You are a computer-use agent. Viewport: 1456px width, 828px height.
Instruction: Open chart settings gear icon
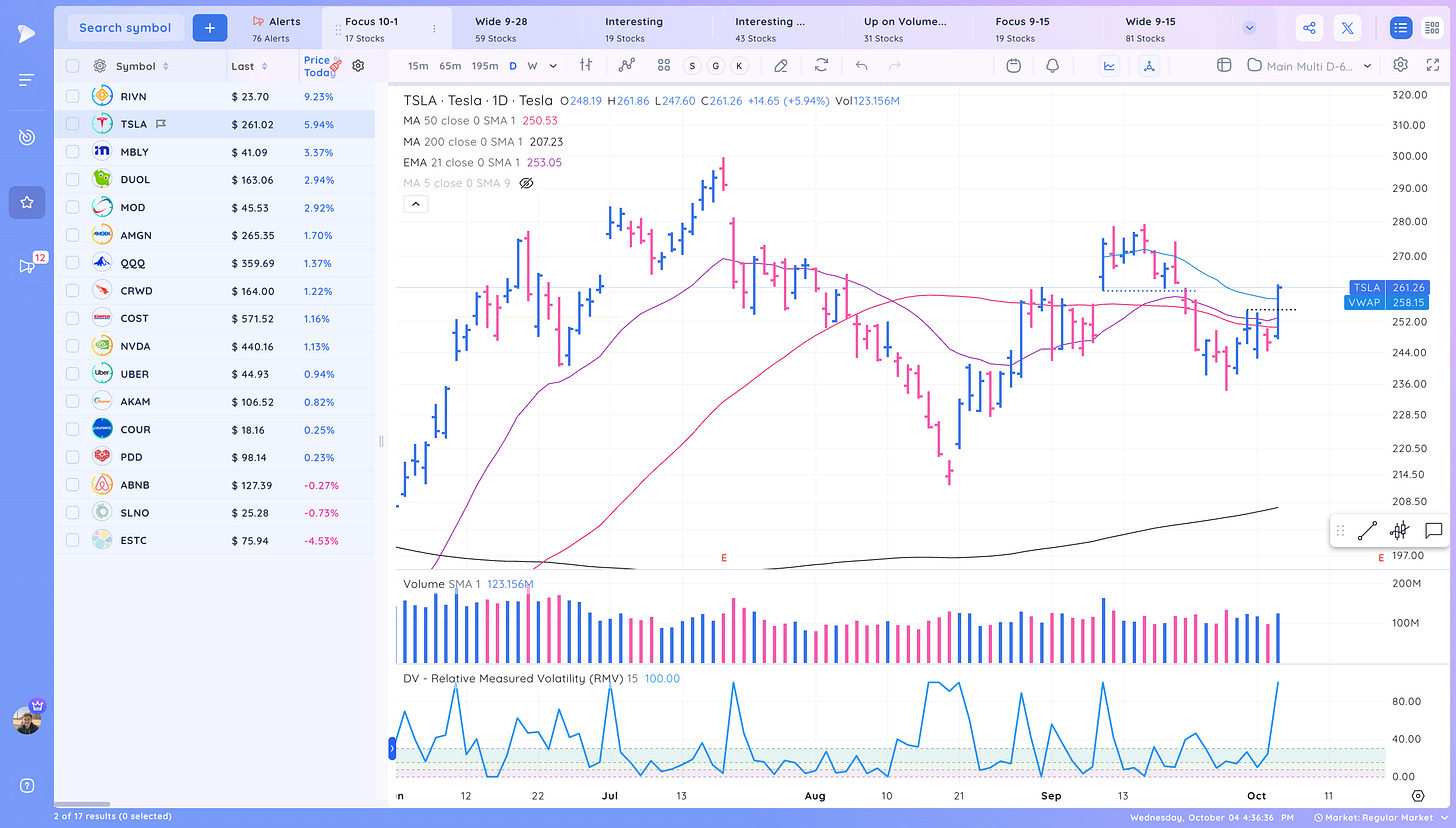(x=1400, y=65)
